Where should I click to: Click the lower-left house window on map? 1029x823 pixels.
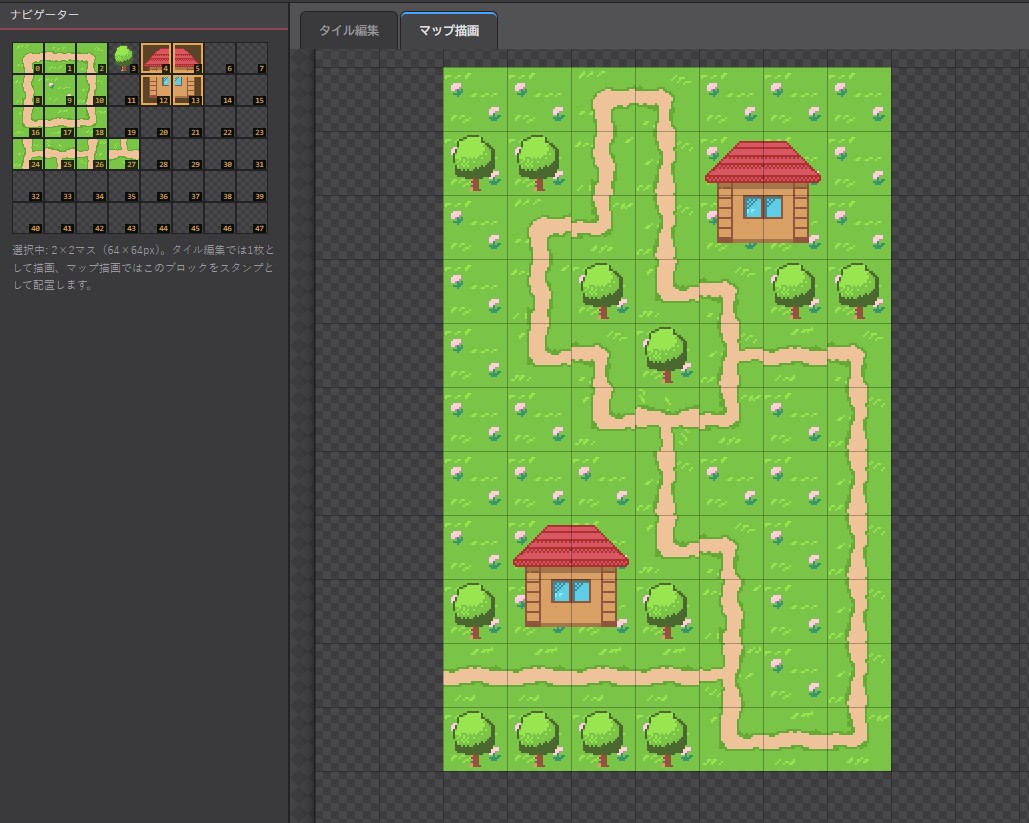570,591
